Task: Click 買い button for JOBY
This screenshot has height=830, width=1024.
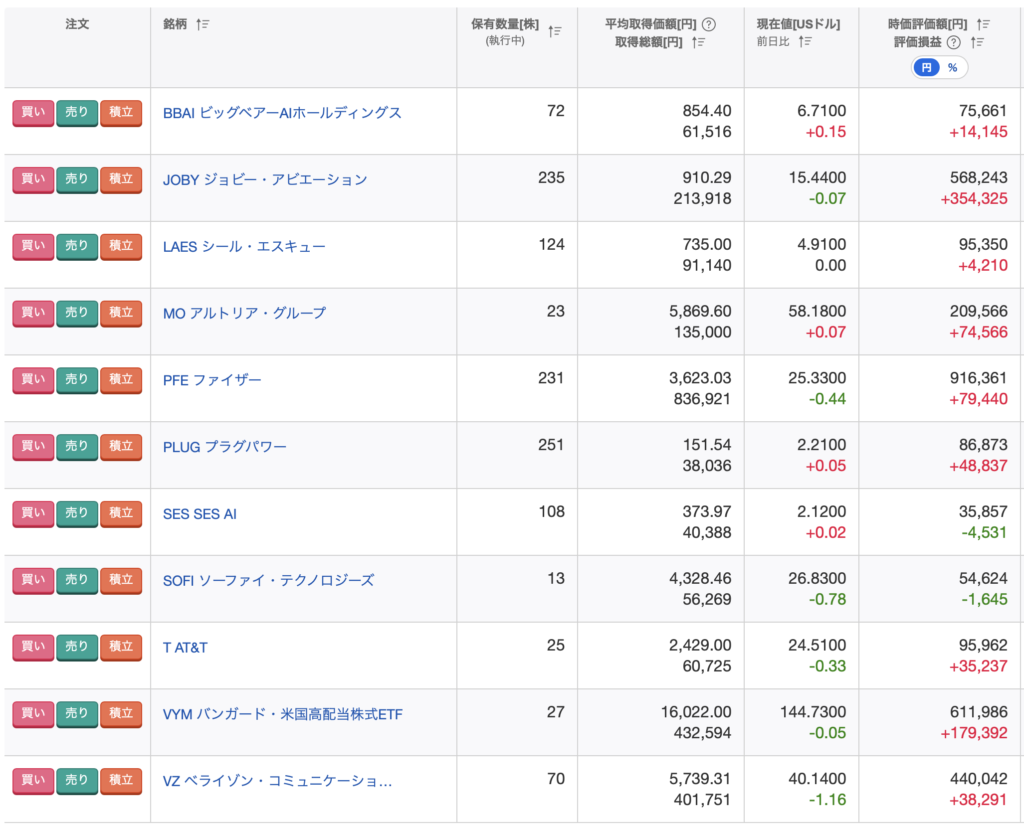Action: [33, 180]
